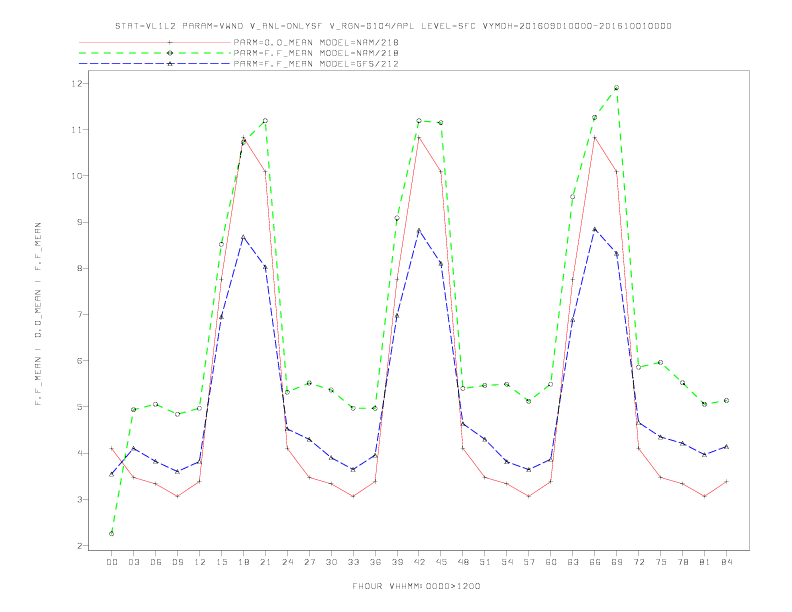Screen dimensions: 792x612
Task: Click y-axis tick label 10
Action: (76, 176)
